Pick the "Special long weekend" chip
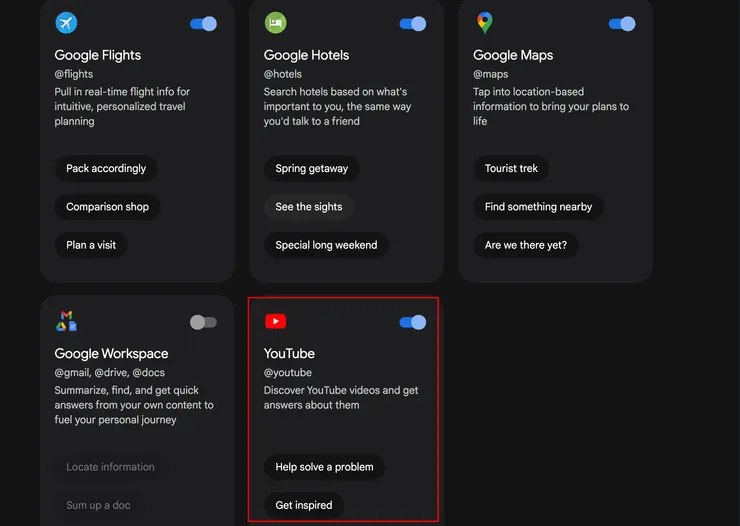The image size is (740, 526). pyautogui.click(x=326, y=245)
